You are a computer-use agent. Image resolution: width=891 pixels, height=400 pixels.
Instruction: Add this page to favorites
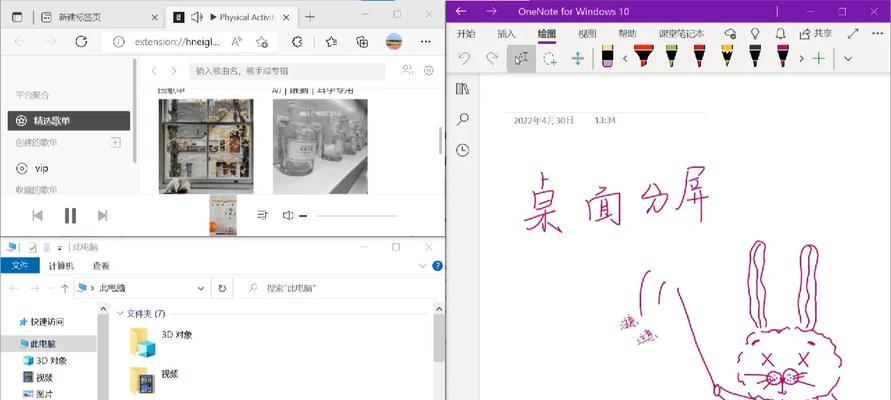tap(262, 41)
